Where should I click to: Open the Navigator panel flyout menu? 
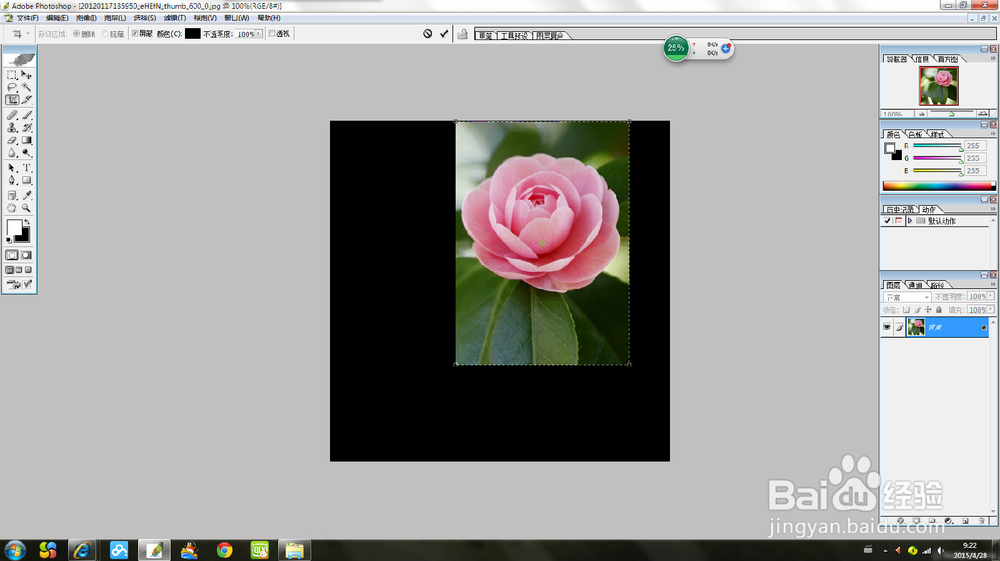[992, 59]
